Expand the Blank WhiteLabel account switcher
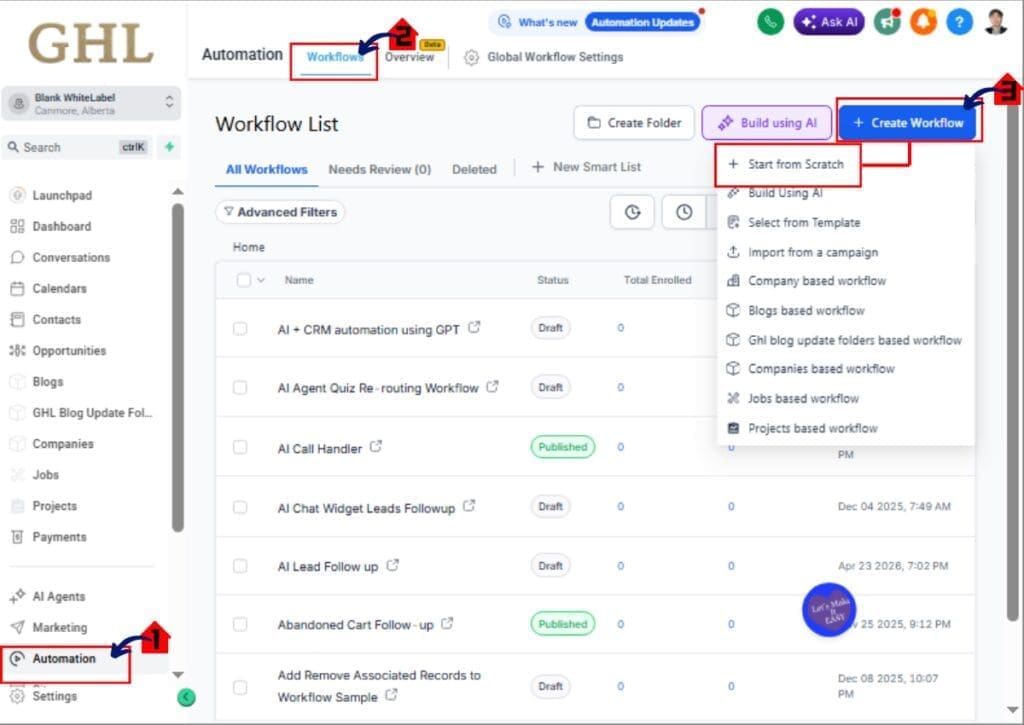The image size is (1024, 725). (x=91, y=103)
